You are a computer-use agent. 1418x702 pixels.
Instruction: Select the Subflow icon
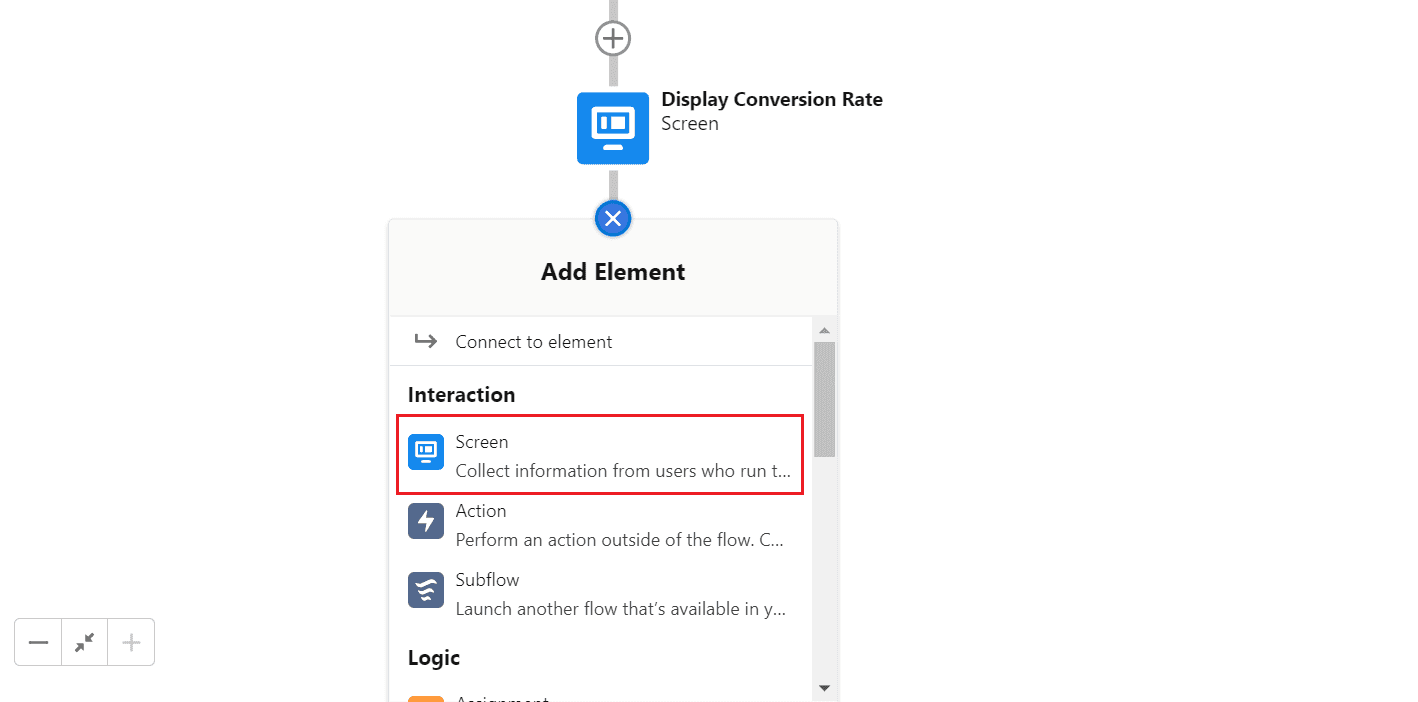(x=426, y=590)
